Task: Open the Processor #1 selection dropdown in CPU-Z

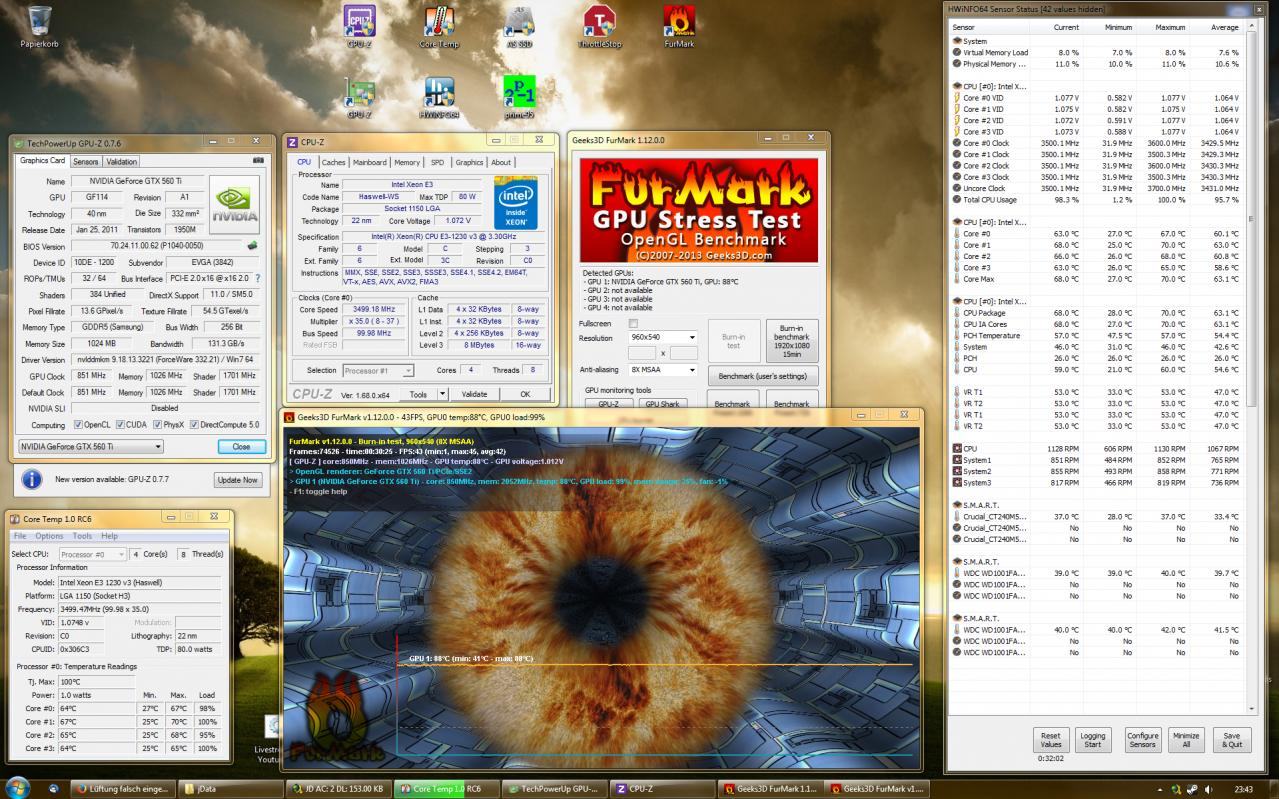Action: click(x=379, y=371)
